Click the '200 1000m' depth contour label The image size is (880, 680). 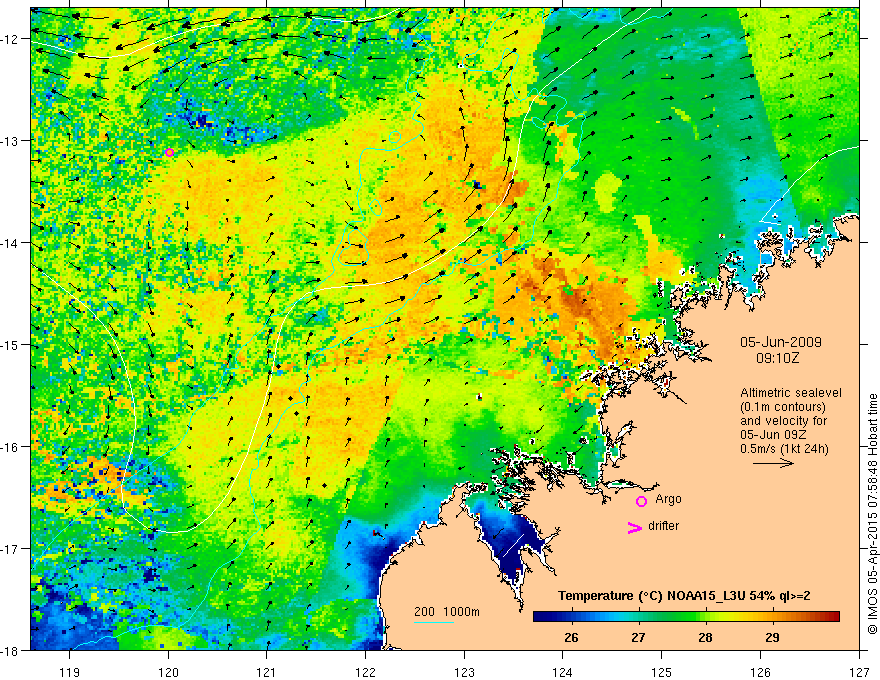pyautogui.click(x=447, y=612)
